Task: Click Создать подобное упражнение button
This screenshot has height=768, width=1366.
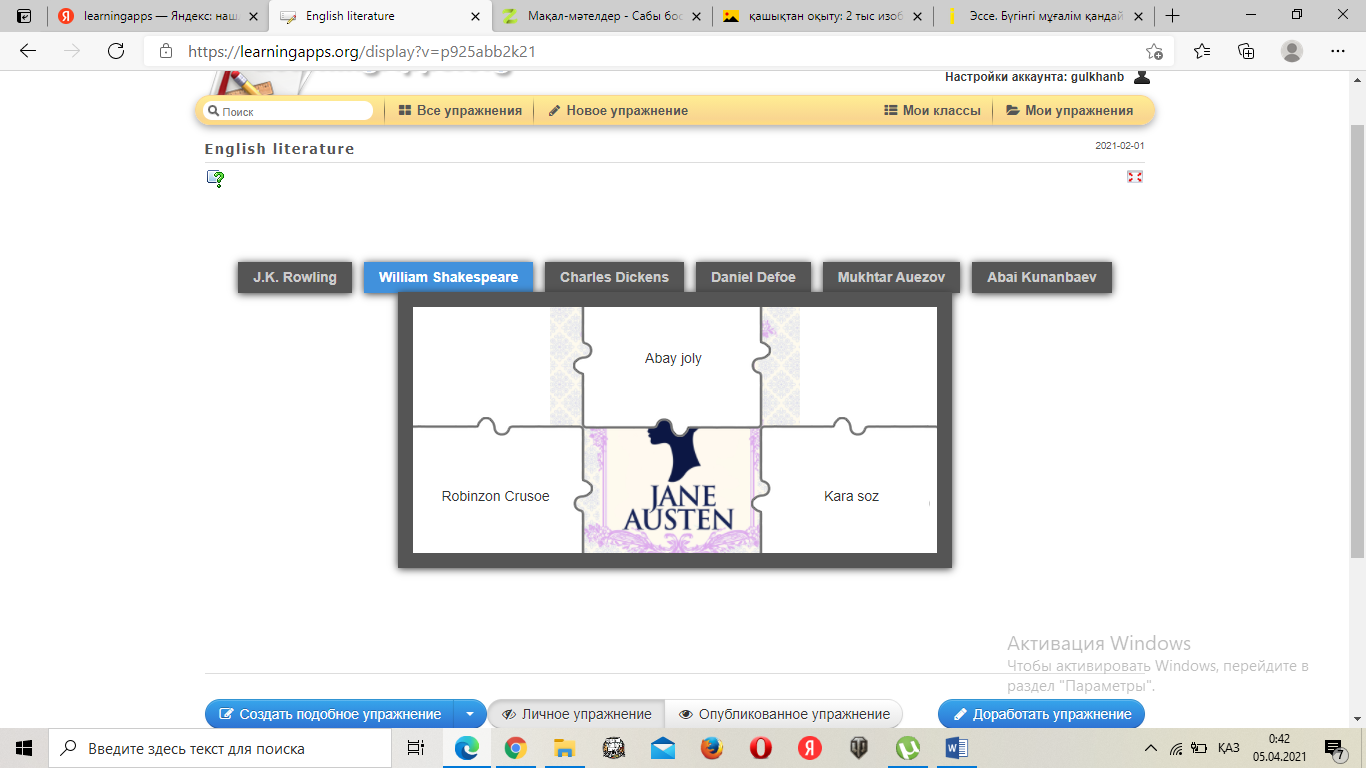Action: [330, 714]
